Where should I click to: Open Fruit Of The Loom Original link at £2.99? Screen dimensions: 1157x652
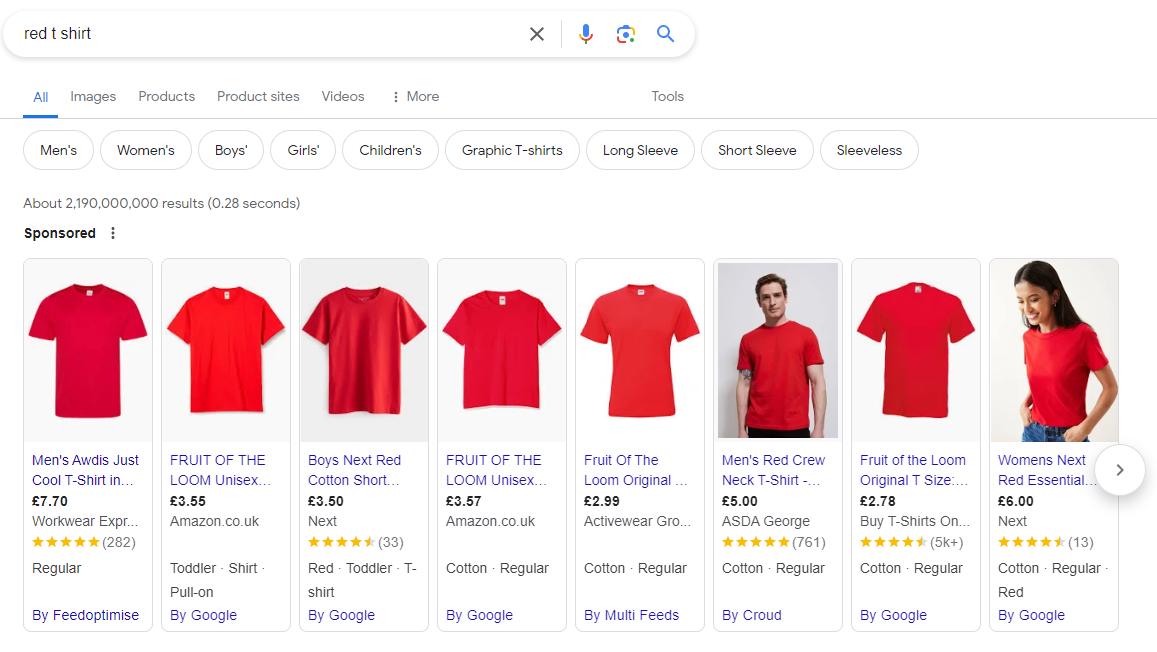pos(635,470)
